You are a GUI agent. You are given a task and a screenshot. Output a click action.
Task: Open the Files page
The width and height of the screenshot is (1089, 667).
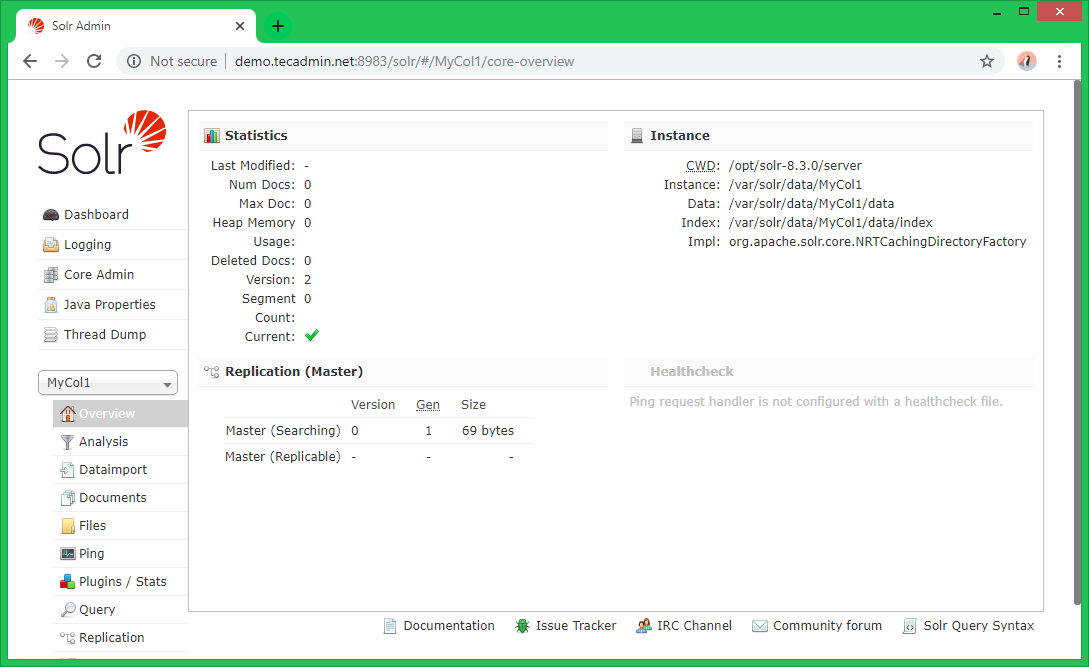pyautogui.click(x=92, y=526)
